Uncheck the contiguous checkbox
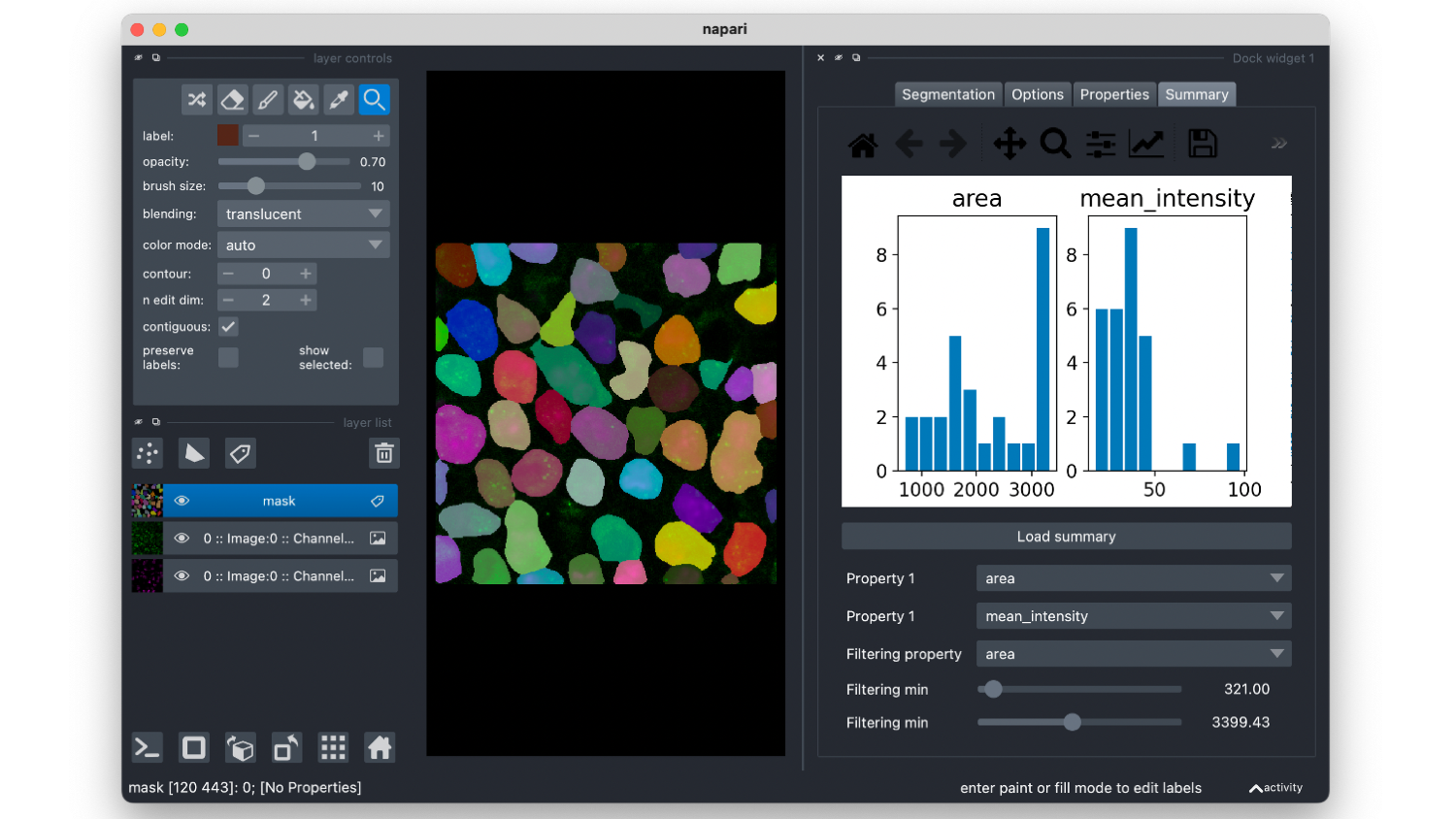Image resolution: width=1456 pixels, height=819 pixels. (x=228, y=327)
